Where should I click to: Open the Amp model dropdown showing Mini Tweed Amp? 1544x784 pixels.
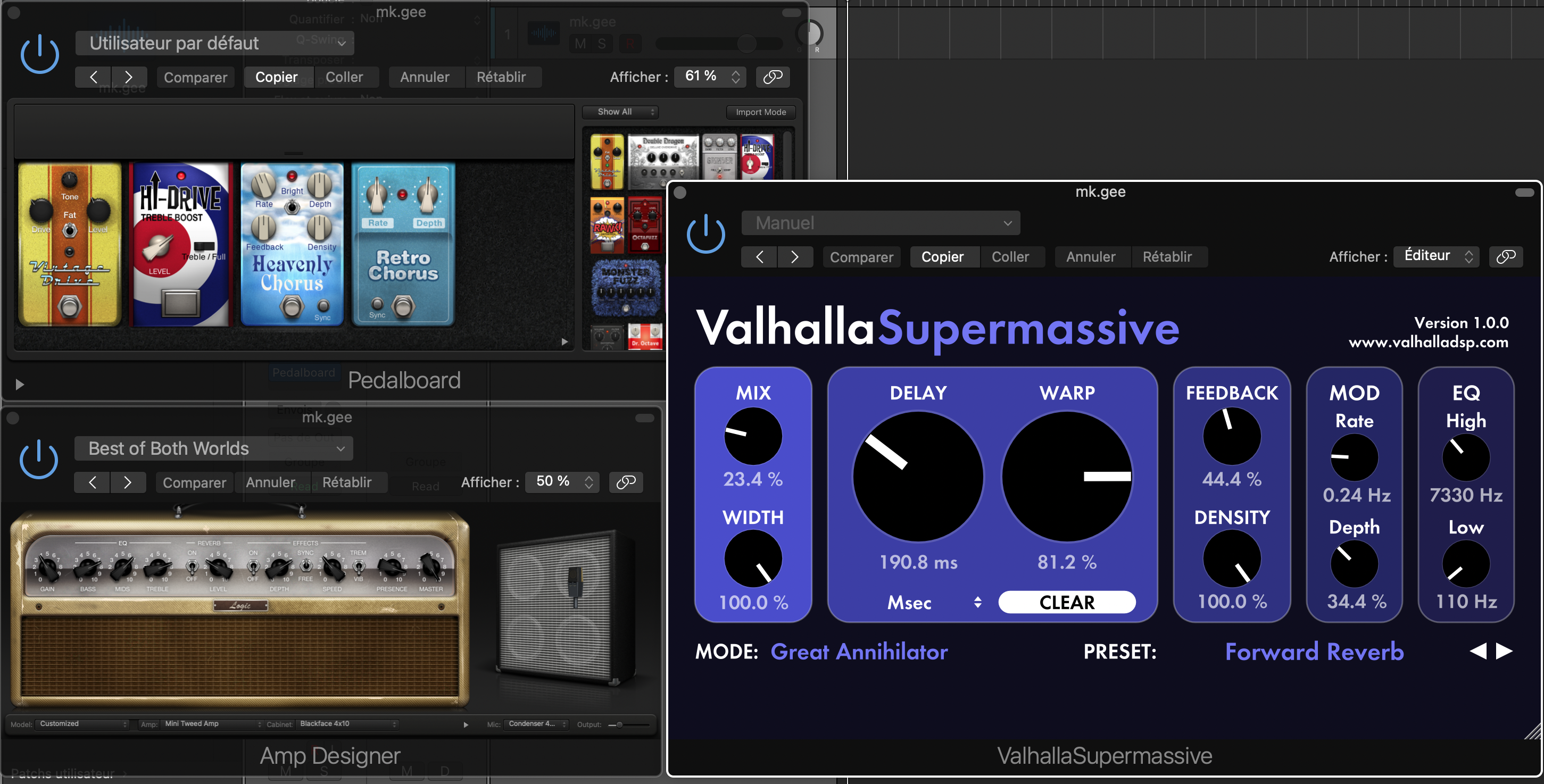[x=213, y=724]
